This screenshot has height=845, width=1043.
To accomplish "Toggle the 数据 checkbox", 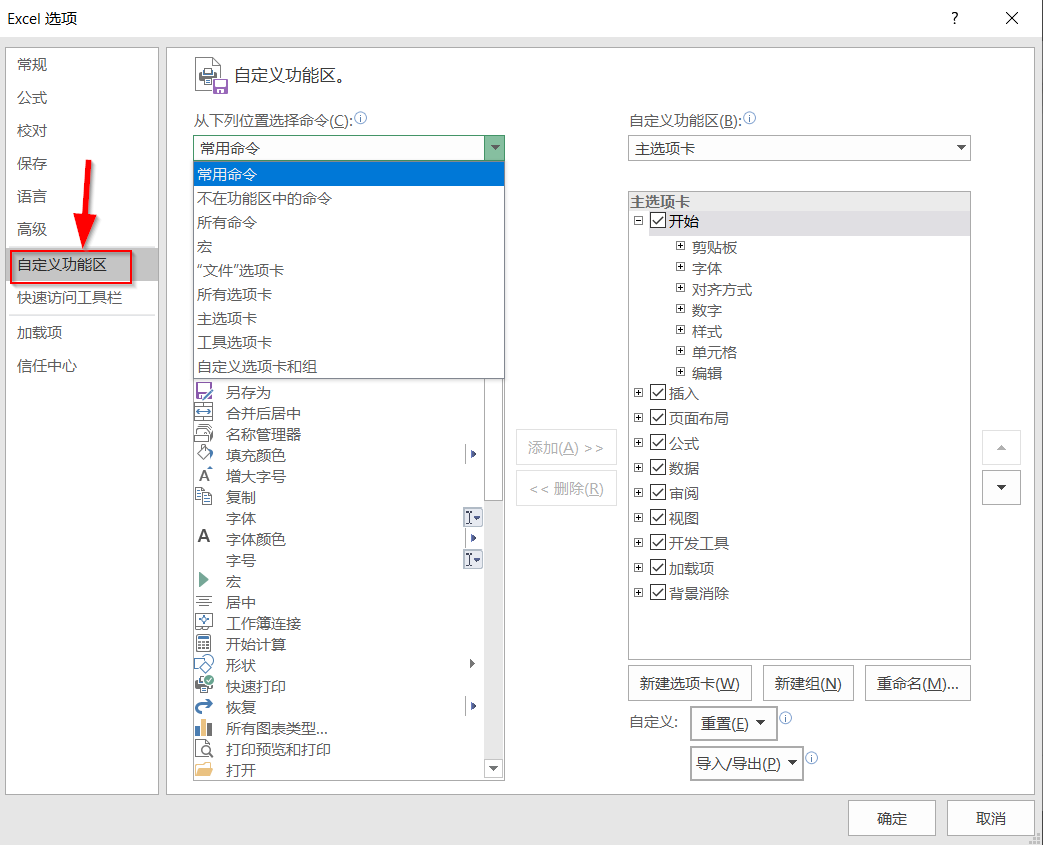I will coord(658,467).
